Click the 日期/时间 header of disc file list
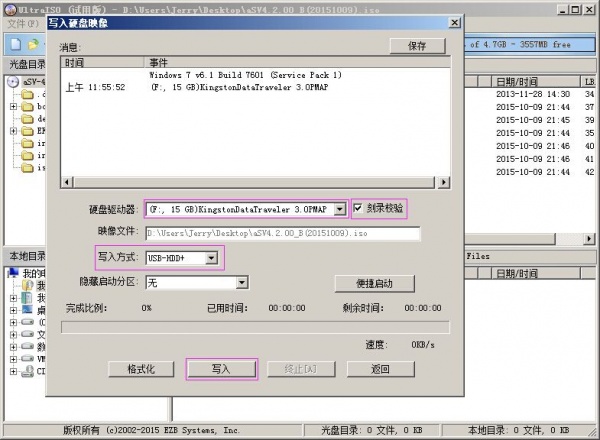Screen dimensions: 600x440 [536, 81]
